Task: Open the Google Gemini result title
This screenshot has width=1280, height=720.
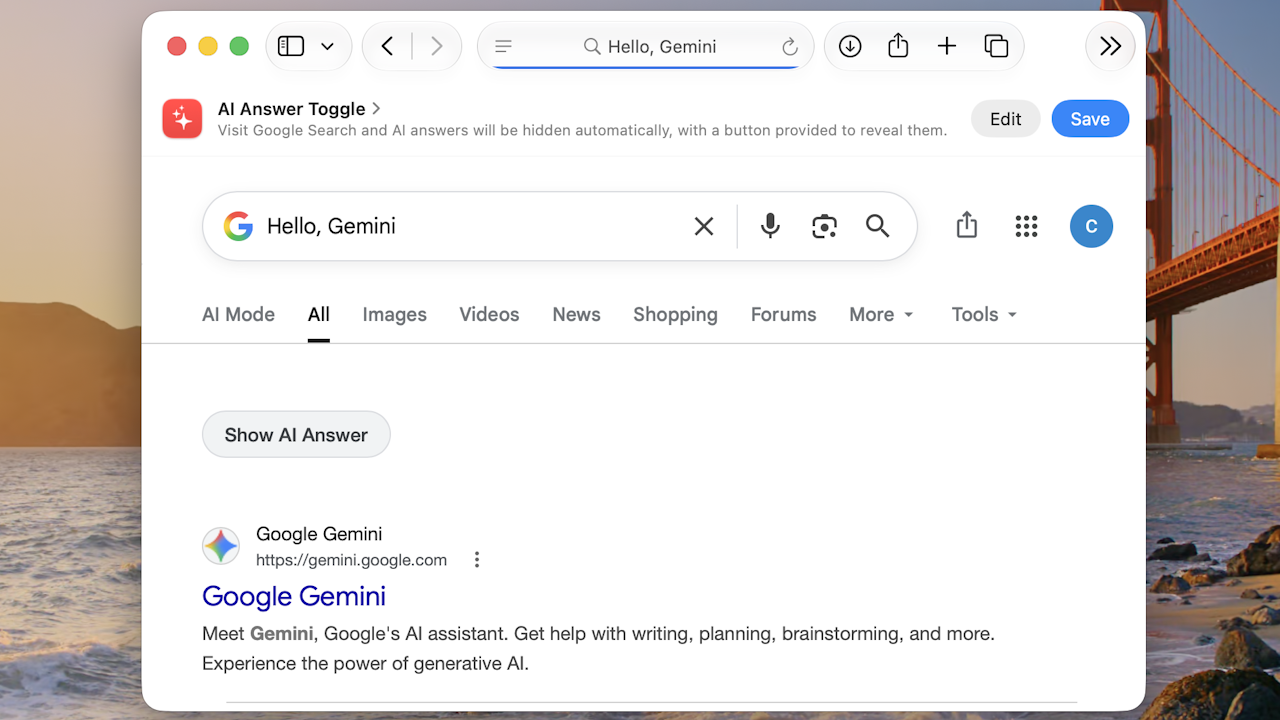Action: point(294,596)
